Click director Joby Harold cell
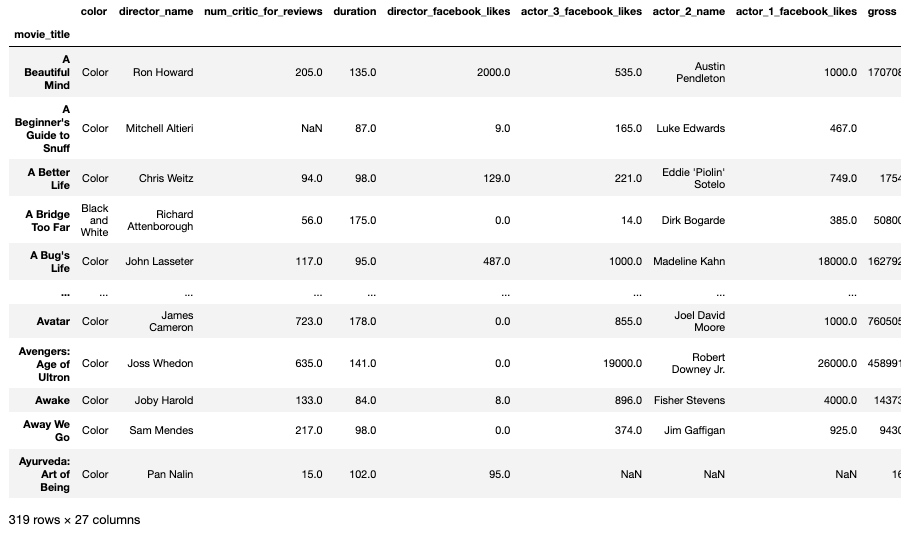 tap(164, 400)
